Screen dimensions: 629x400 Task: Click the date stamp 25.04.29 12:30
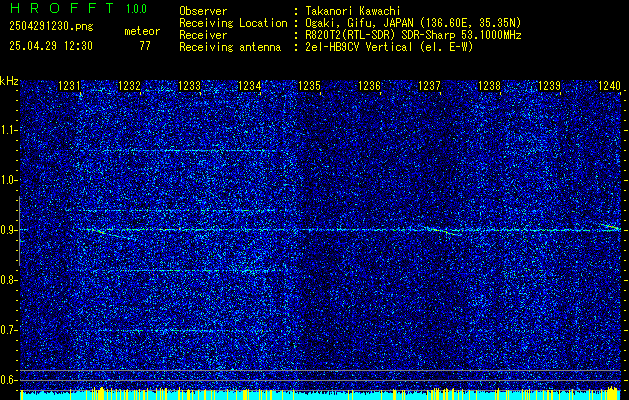tap(51, 46)
